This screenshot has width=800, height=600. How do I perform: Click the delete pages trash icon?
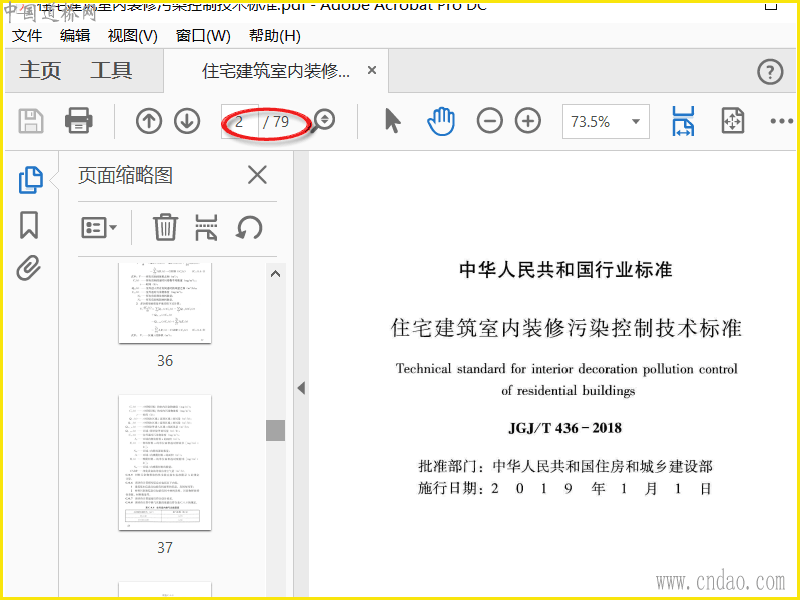click(165, 227)
